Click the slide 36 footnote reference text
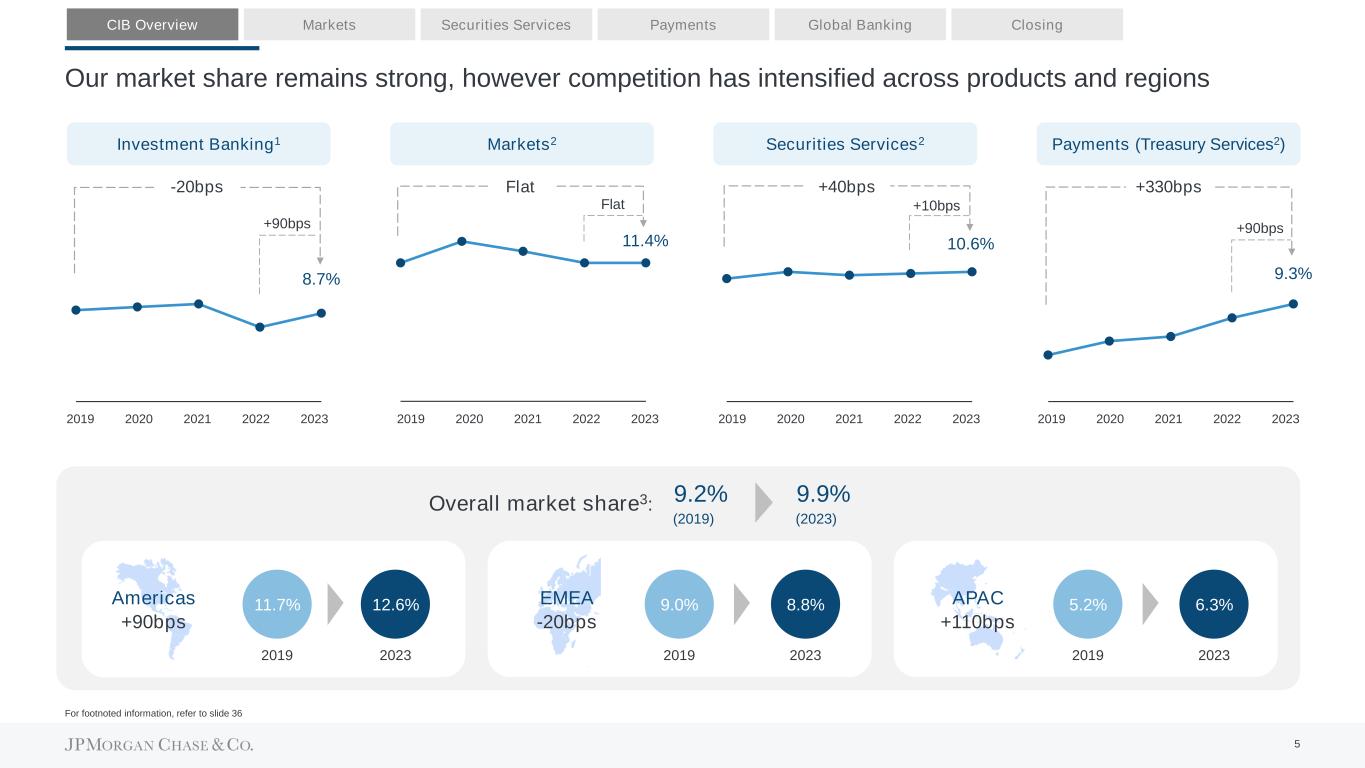Image resolution: width=1365 pixels, height=768 pixels. (x=153, y=713)
